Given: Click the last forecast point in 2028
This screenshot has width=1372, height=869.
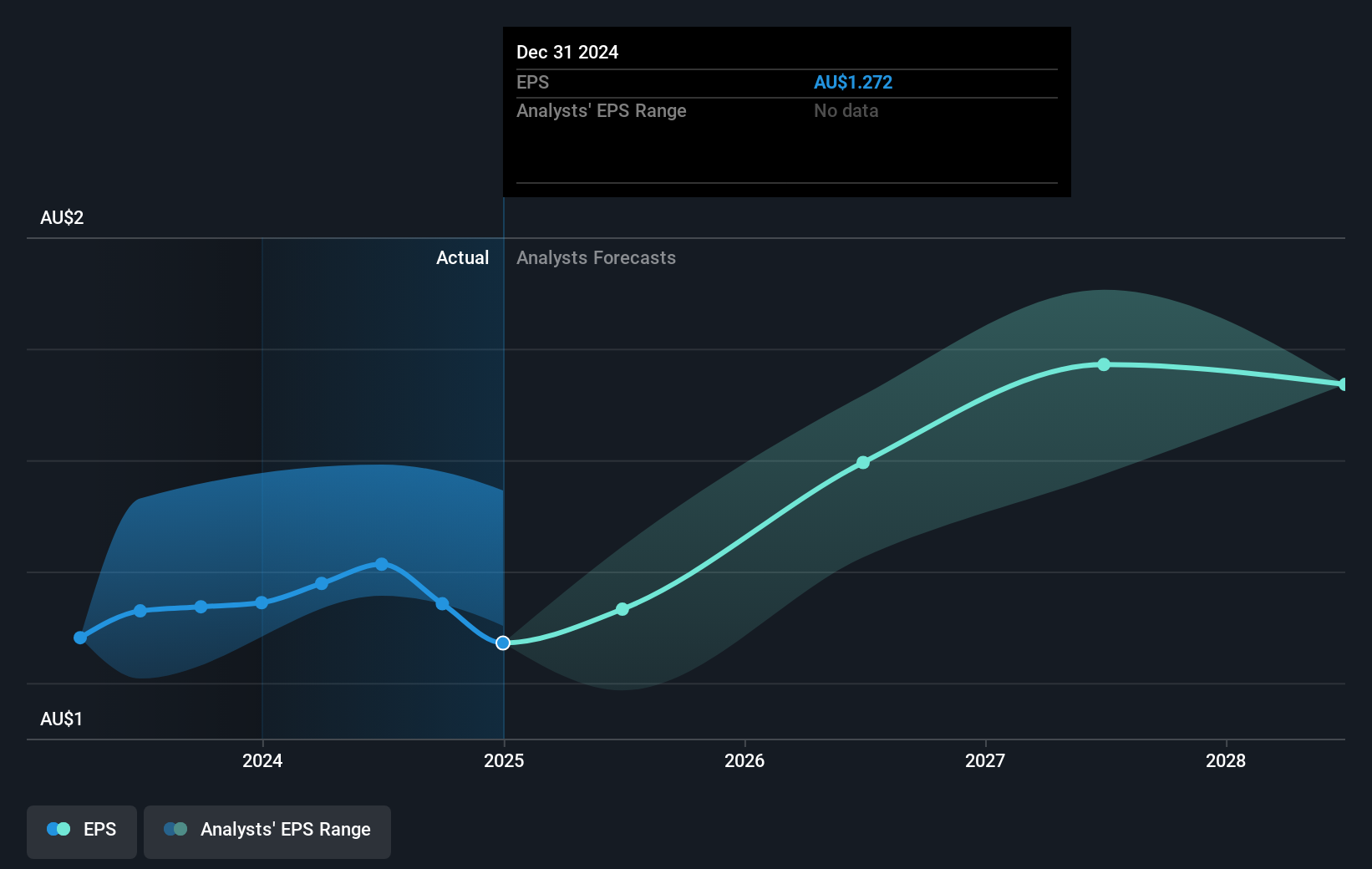Looking at the screenshot, I should pos(1343,384).
